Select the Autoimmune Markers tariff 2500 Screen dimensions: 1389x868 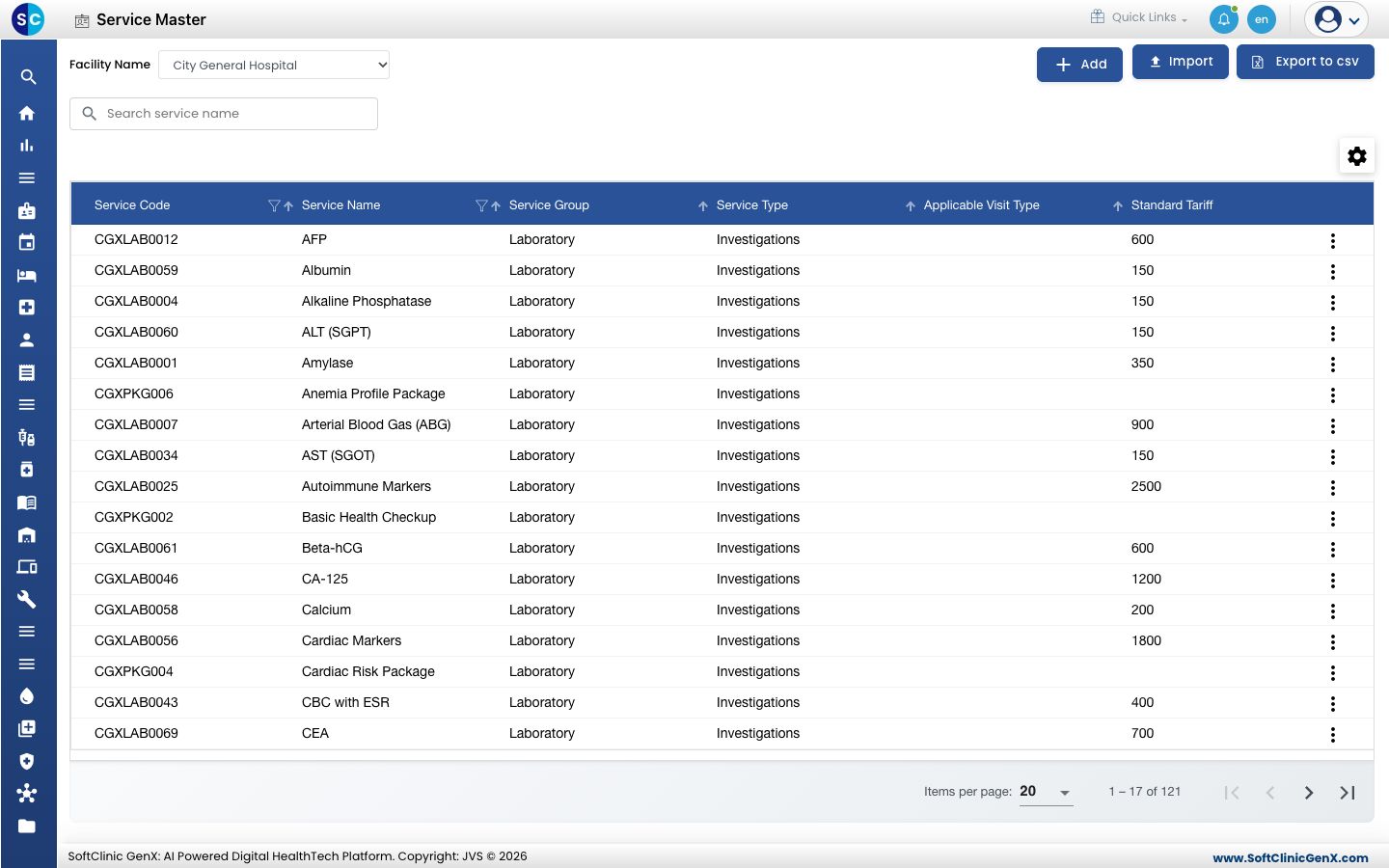click(x=1146, y=486)
